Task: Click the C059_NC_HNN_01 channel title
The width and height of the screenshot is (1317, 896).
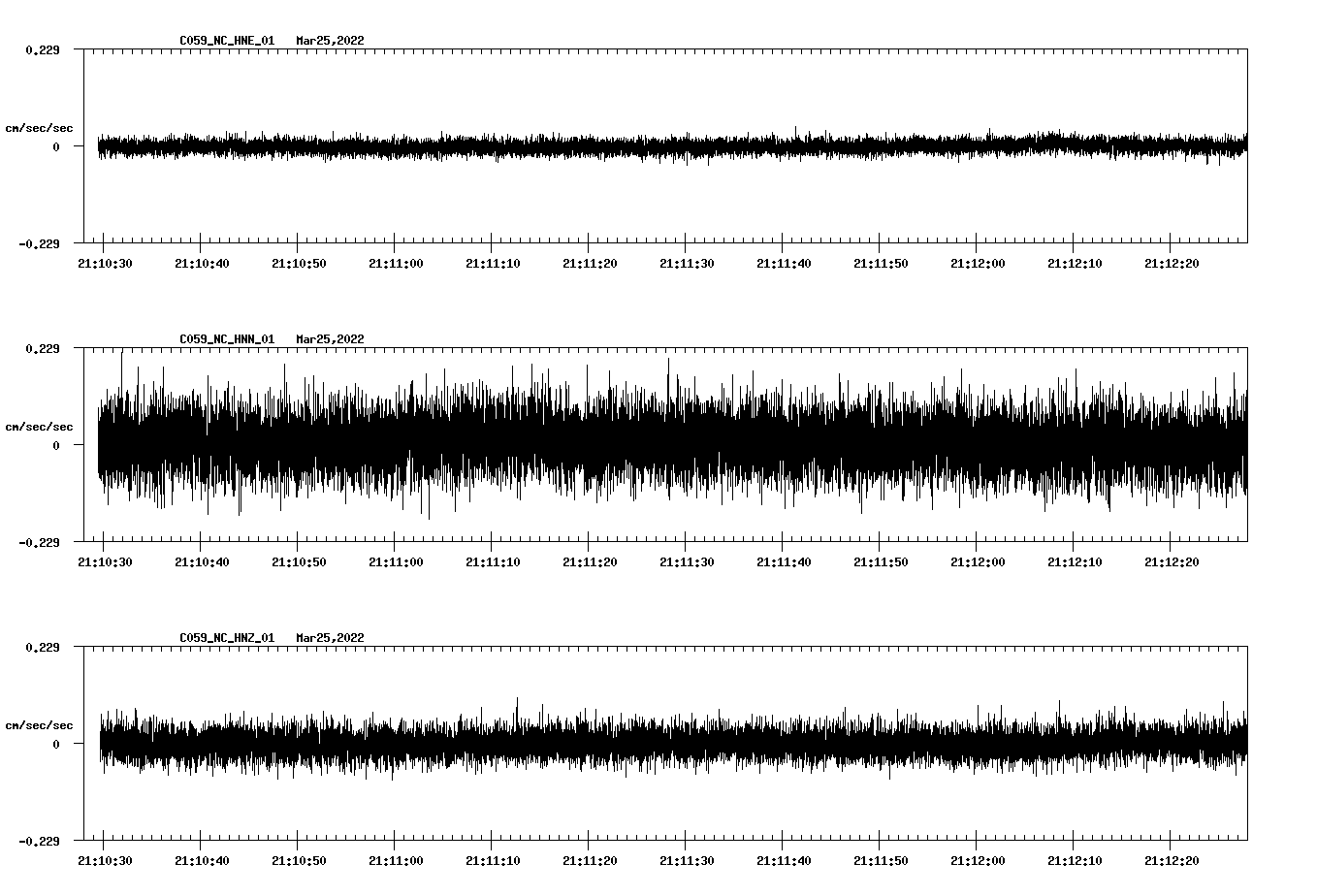Action: coord(227,339)
